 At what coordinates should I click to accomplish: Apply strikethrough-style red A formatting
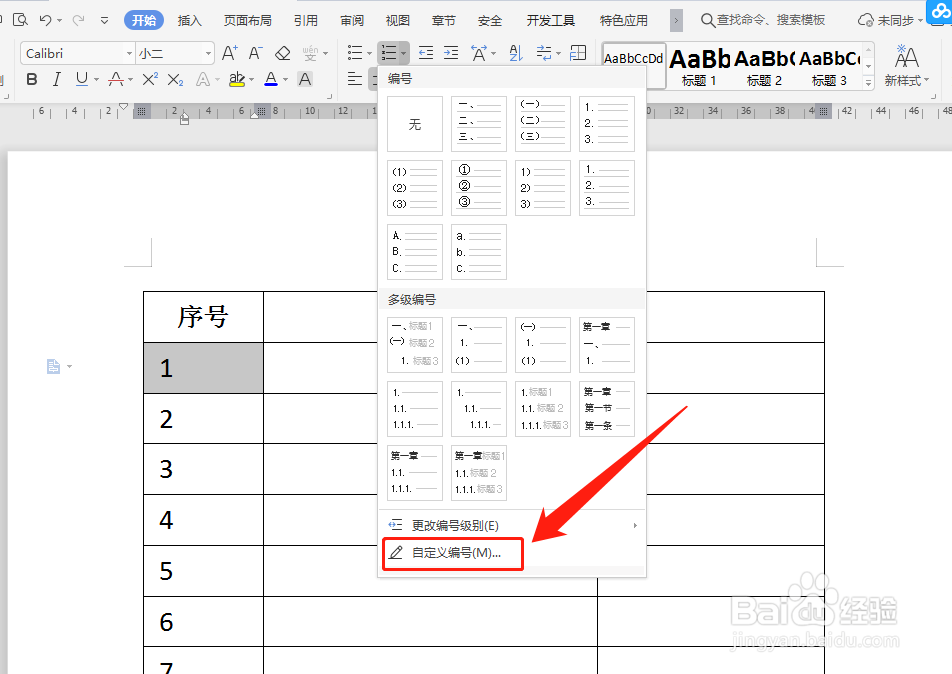click(116, 80)
